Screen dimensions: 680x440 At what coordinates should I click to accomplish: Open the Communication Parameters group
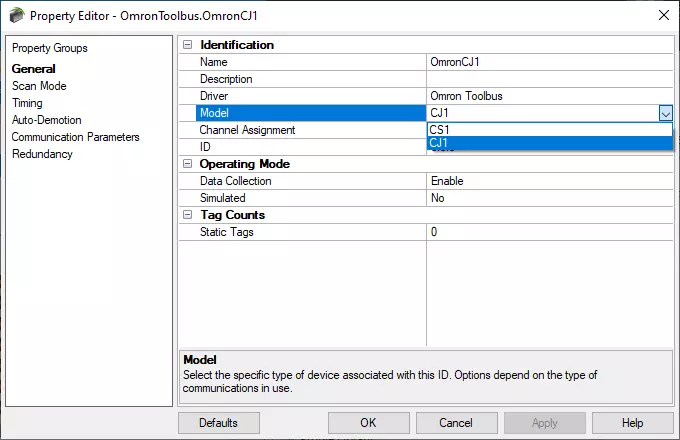pos(75,137)
